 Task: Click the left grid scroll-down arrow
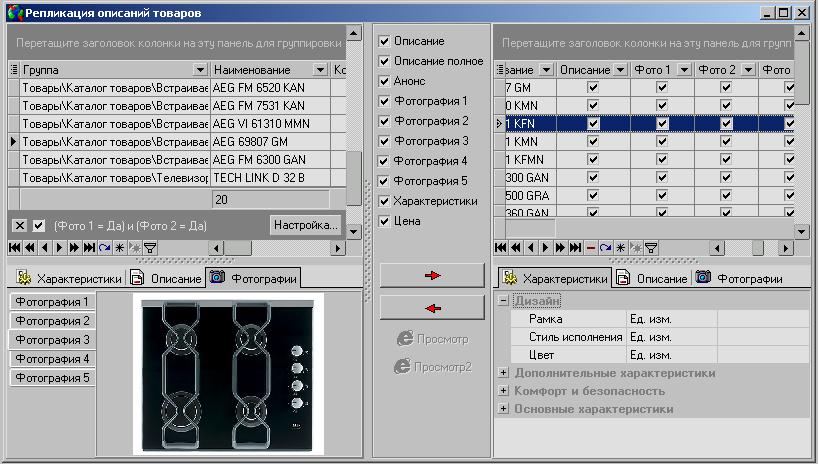[x=354, y=231]
